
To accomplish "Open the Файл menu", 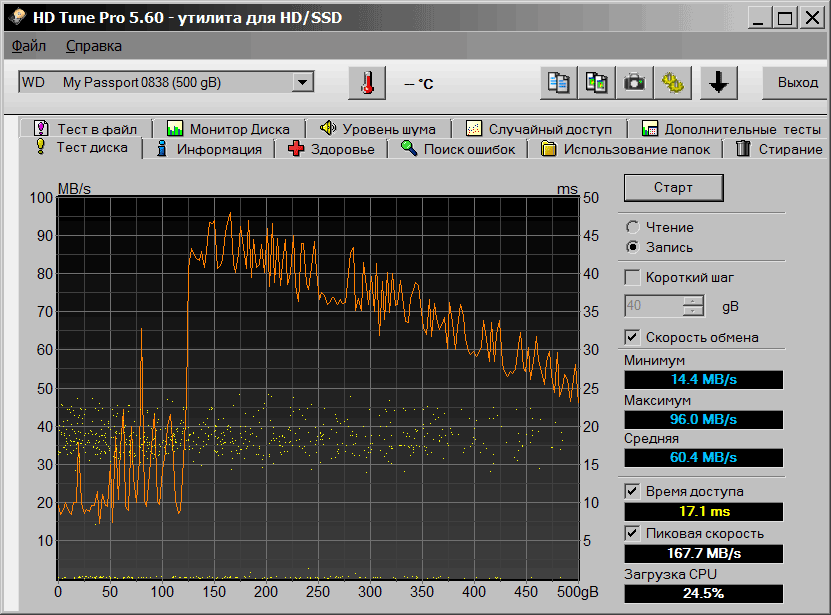I will 29,46.
